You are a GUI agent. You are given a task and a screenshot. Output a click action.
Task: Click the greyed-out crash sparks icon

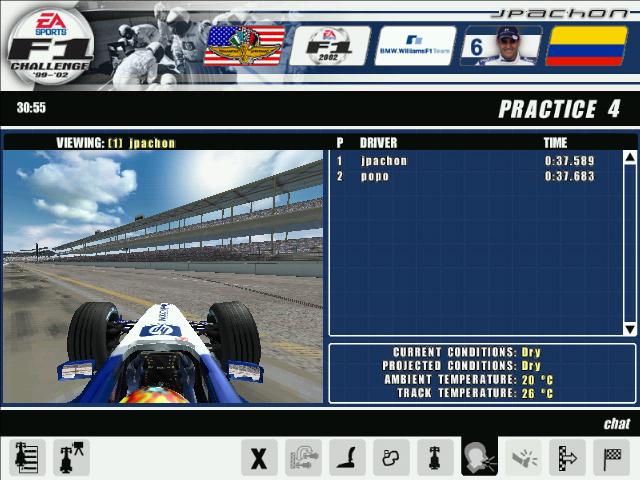pos(524,458)
